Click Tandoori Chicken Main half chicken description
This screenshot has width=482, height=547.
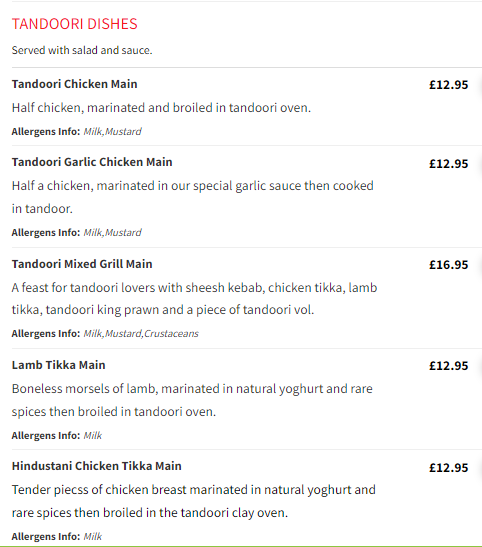coord(161,108)
